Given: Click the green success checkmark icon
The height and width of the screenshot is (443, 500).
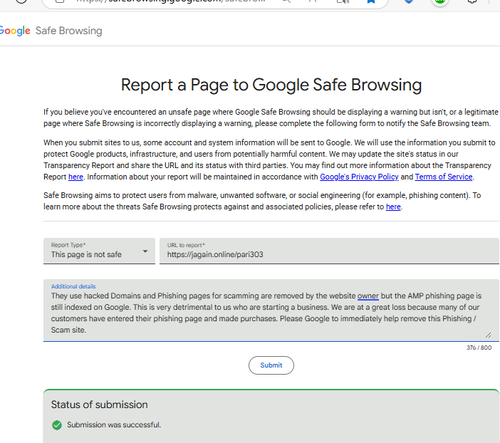Looking at the screenshot, I should click(57, 425).
